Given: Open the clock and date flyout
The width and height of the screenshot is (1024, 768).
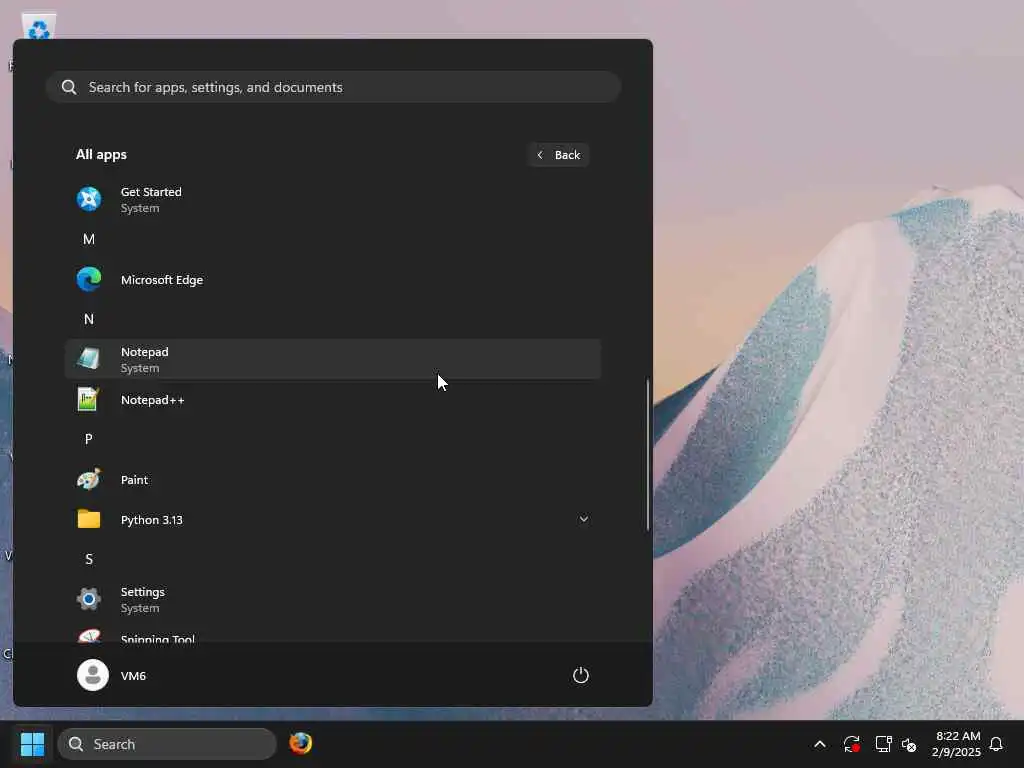Looking at the screenshot, I should click(957, 744).
